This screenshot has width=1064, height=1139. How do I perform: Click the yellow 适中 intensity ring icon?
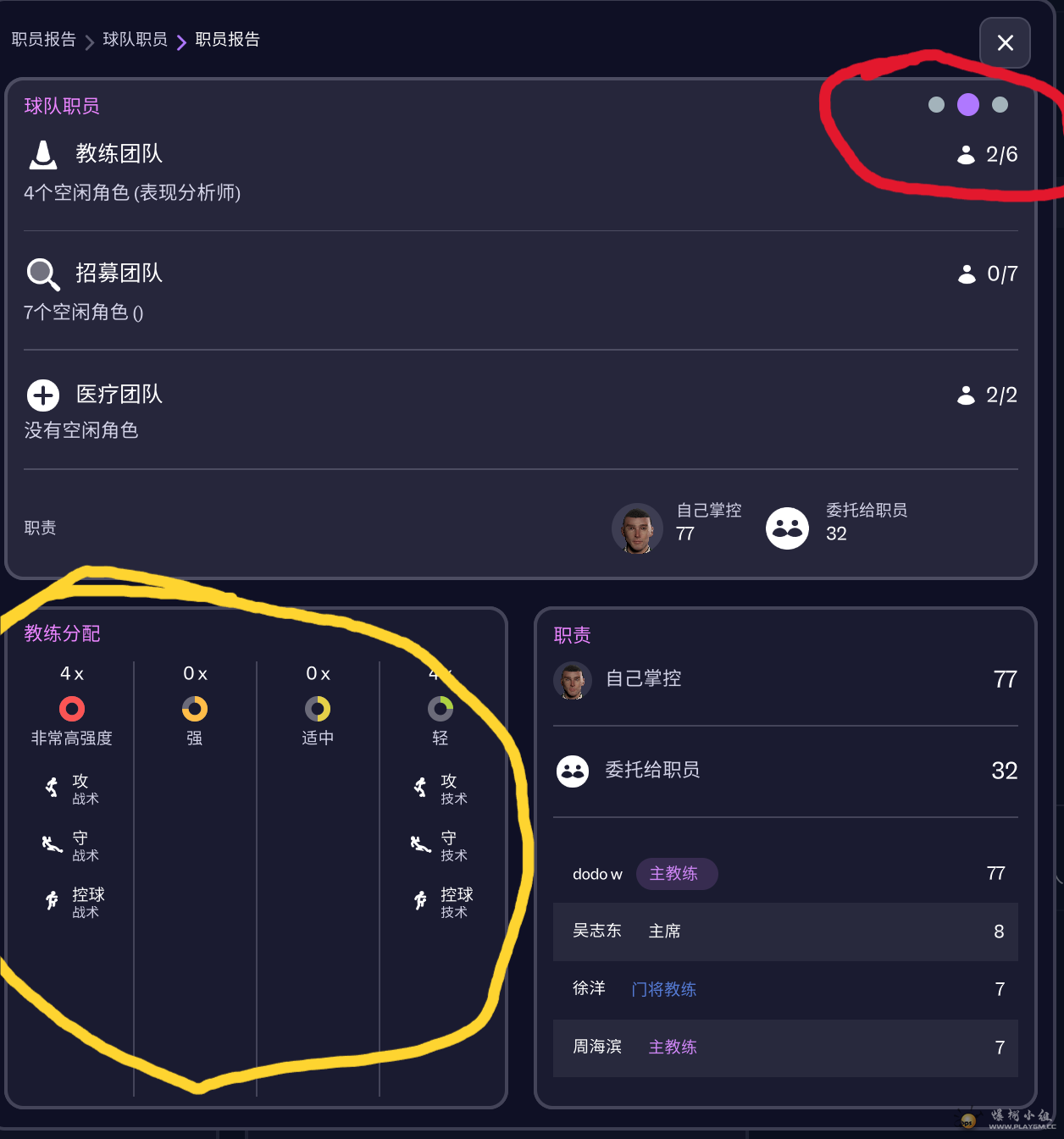[318, 708]
